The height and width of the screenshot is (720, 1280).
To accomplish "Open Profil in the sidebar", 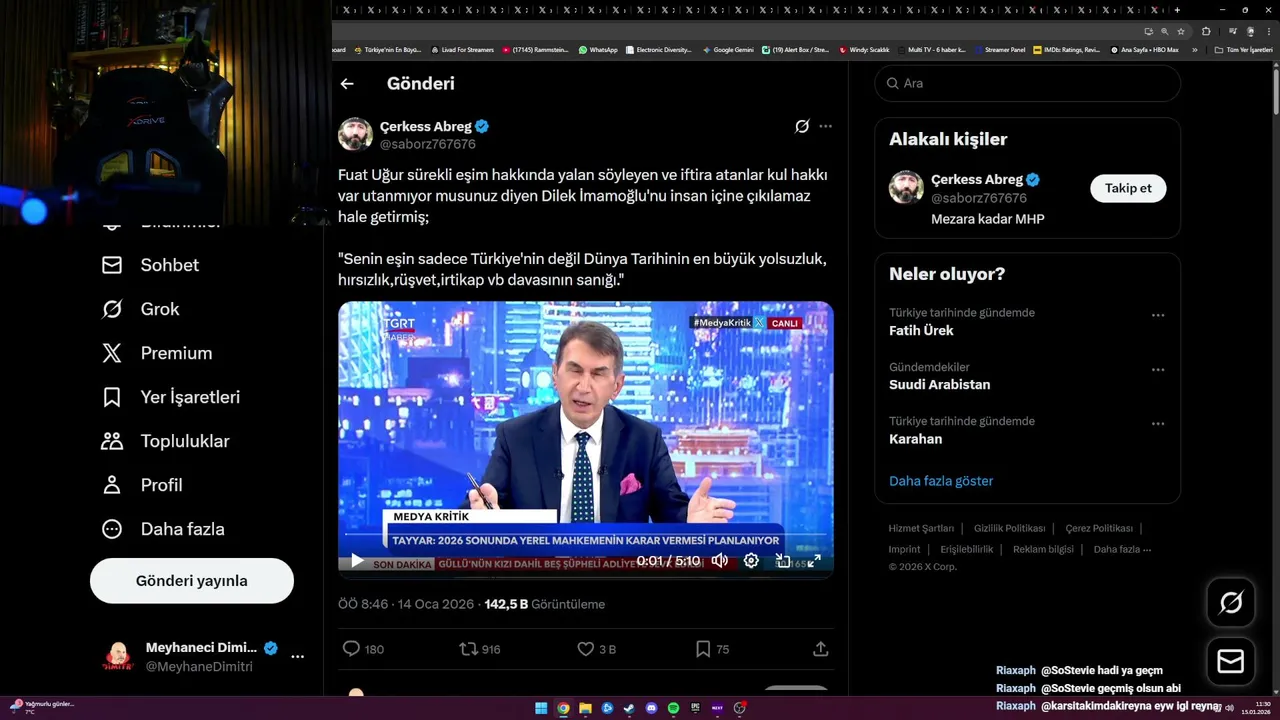I will (142, 485).
